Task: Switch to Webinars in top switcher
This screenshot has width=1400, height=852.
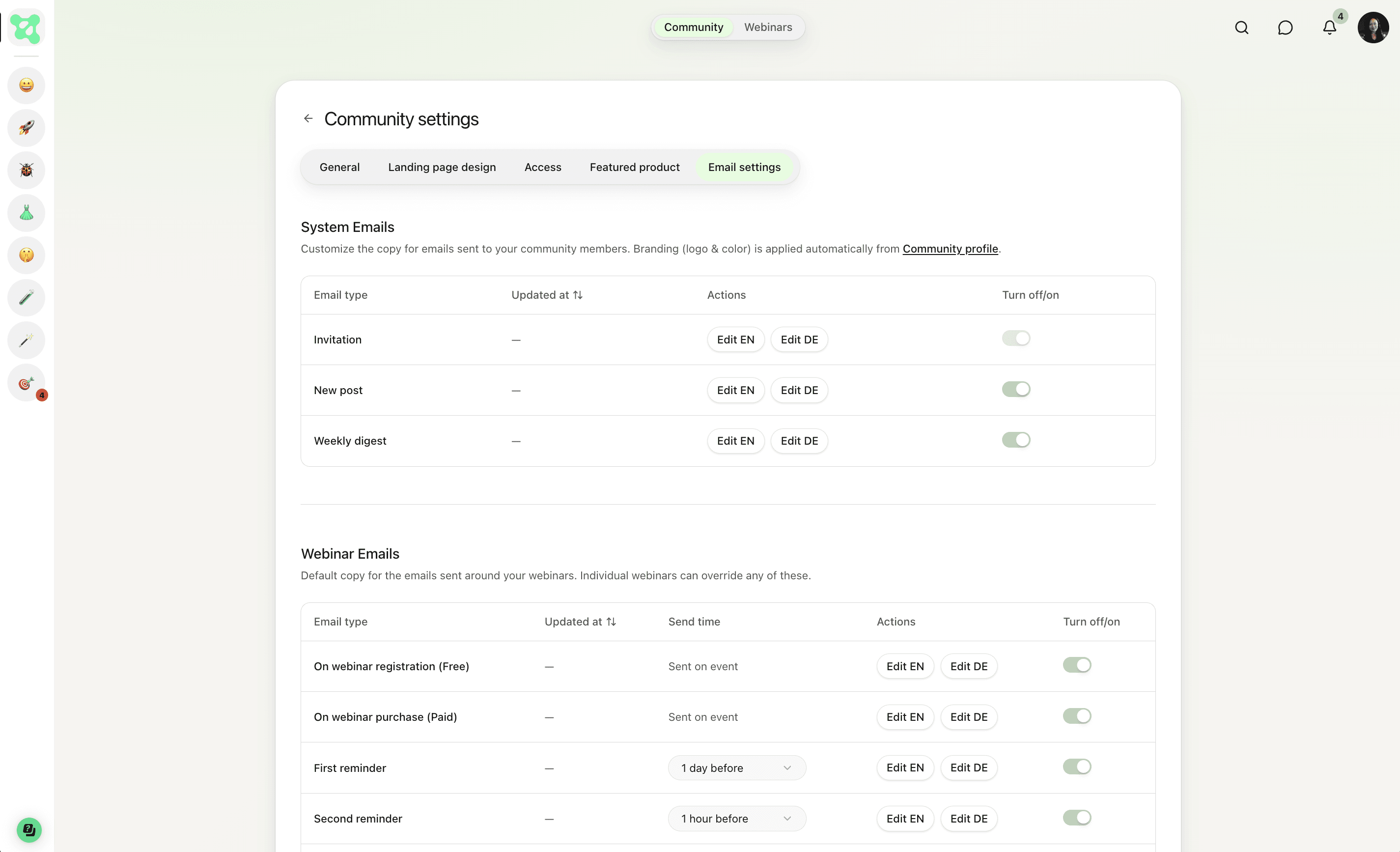Action: click(768, 28)
